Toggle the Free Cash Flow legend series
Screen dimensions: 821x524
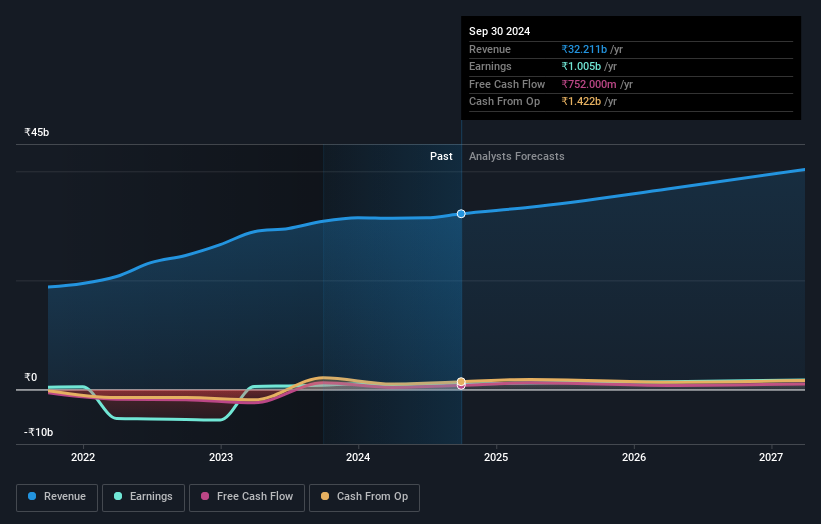(247, 497)
